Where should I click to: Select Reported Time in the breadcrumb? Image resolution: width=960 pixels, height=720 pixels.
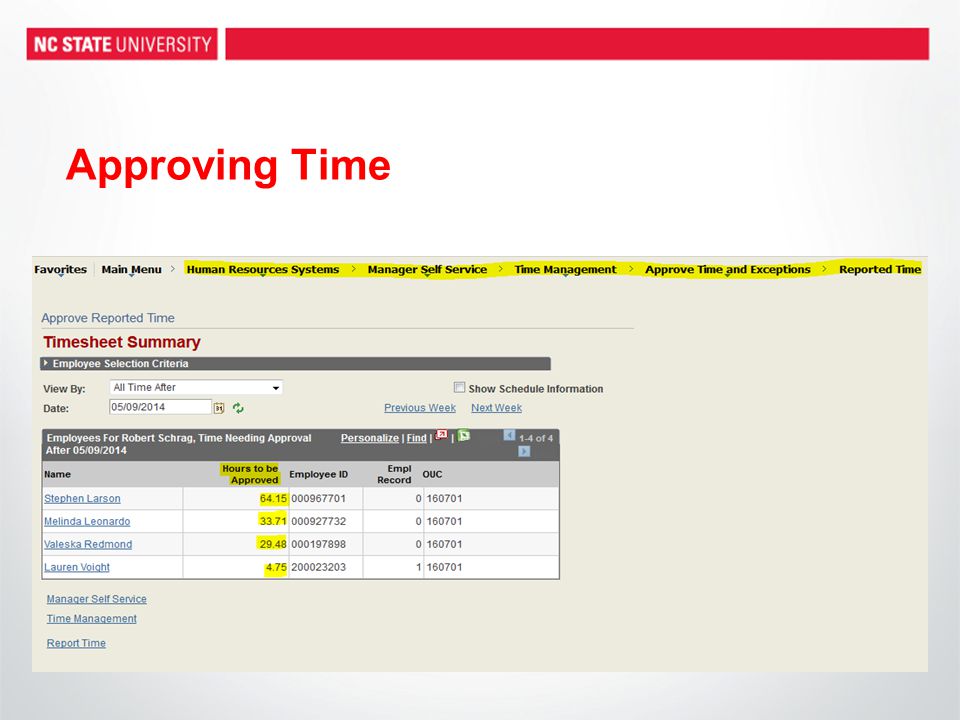point(880,269)
